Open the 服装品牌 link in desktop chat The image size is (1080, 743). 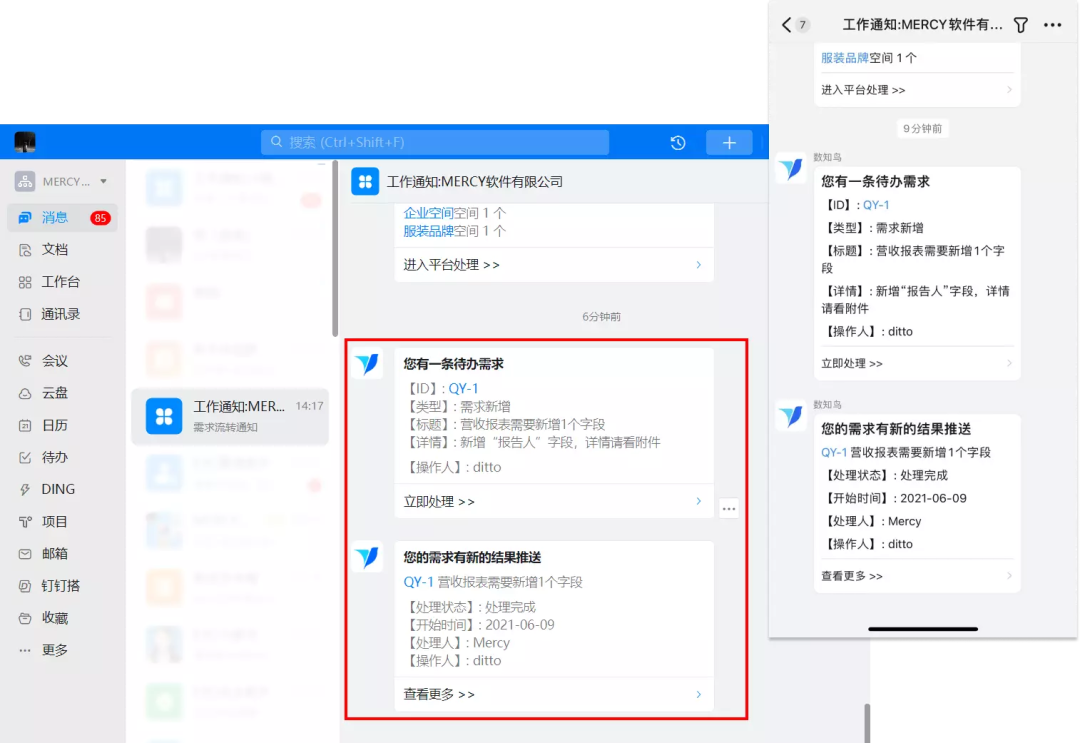(x=428, y=231)
